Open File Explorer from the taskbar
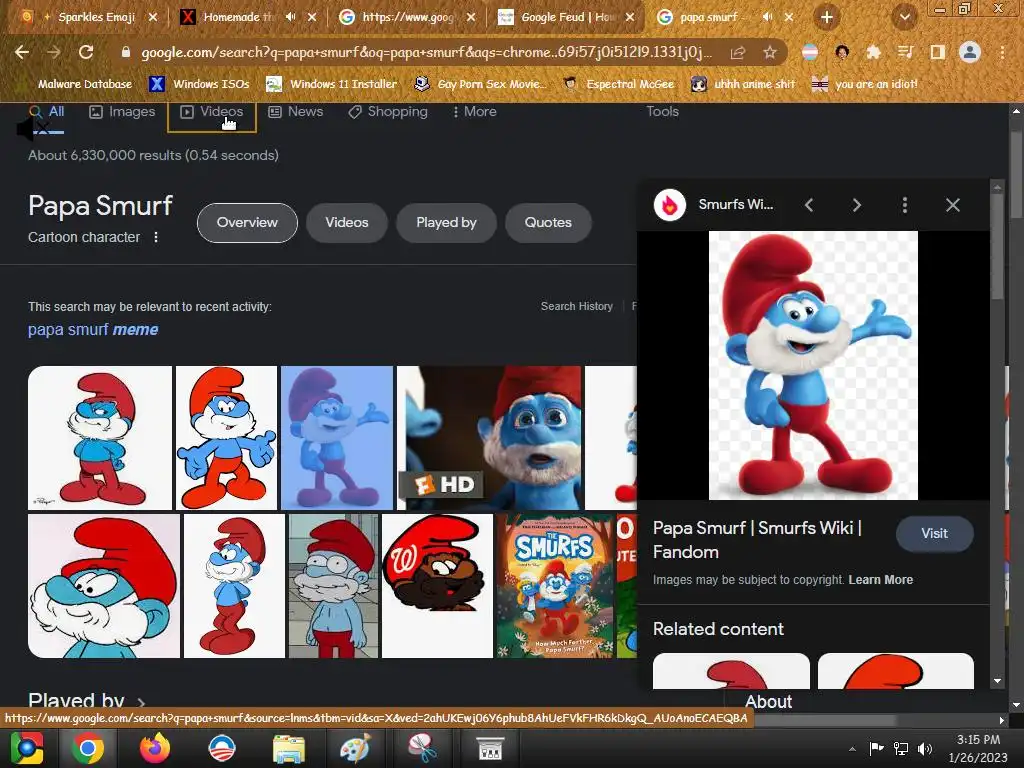This screenshot has height=768, width=1024. [289, 748]
